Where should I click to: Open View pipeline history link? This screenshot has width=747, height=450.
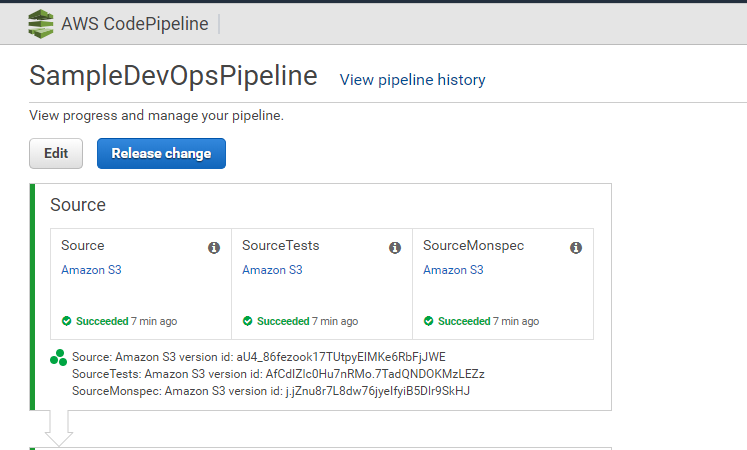tap(412, 80)
